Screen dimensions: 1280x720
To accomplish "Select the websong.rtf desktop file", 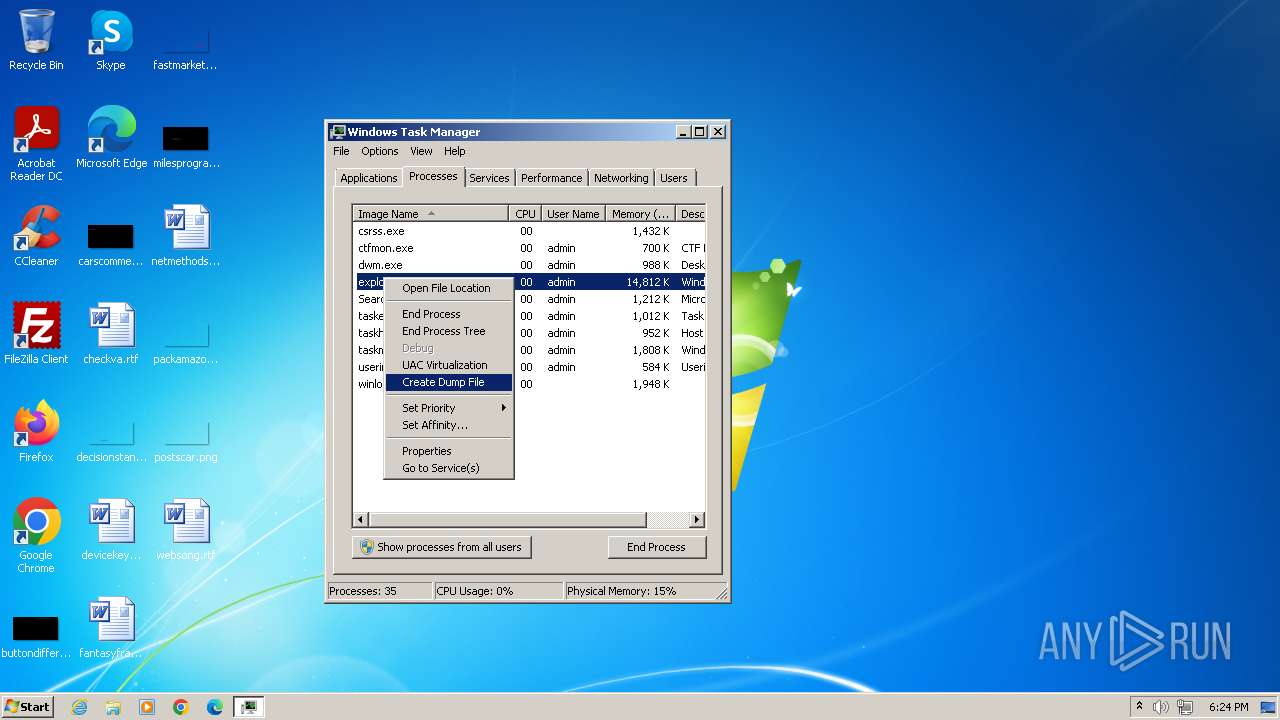I will [186, 530].
